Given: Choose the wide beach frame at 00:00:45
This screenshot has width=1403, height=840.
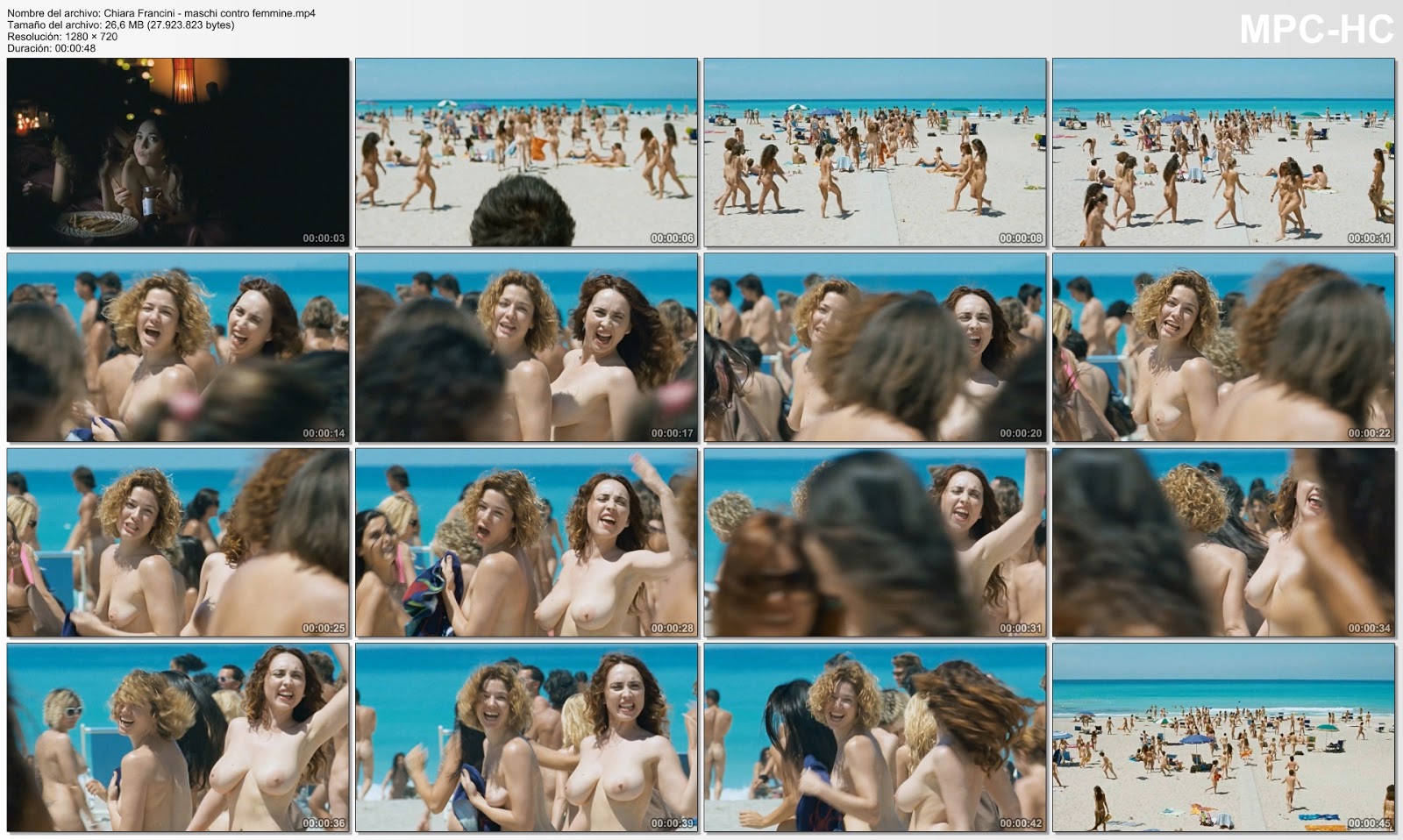Looking at the screenshot, I should (1223, 737).
